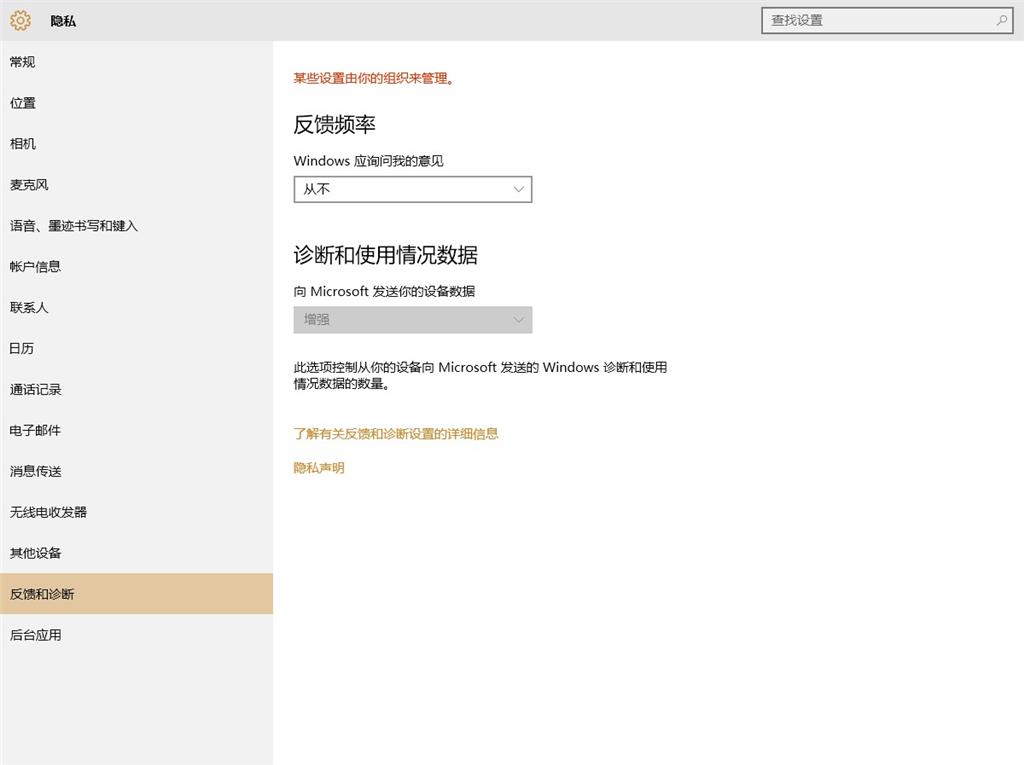Screen dimensions: 1024x765
Task: Select 其他设备 in the sidebar
Action: 136,553
